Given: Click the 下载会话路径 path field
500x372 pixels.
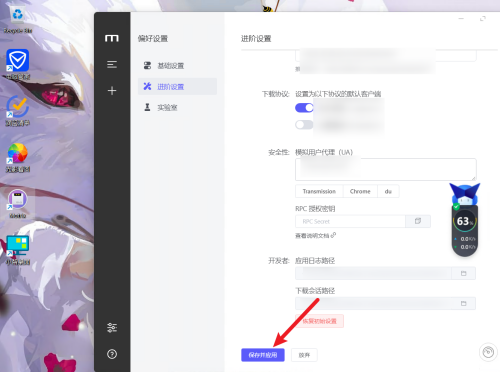Looking at the screenshot, I should tap(373, 303).
